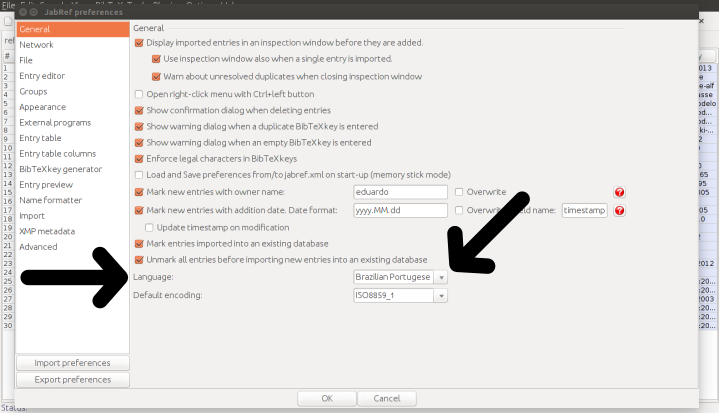Toggle mark new entries with addition date
This screenshot has width=719, height=413.
pos(139,210)
